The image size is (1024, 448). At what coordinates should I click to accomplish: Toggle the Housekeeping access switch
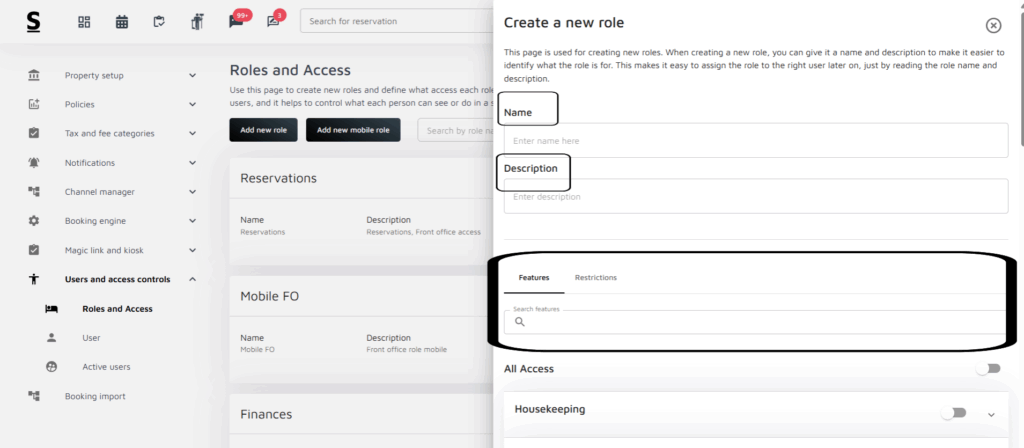coord(954,412)
